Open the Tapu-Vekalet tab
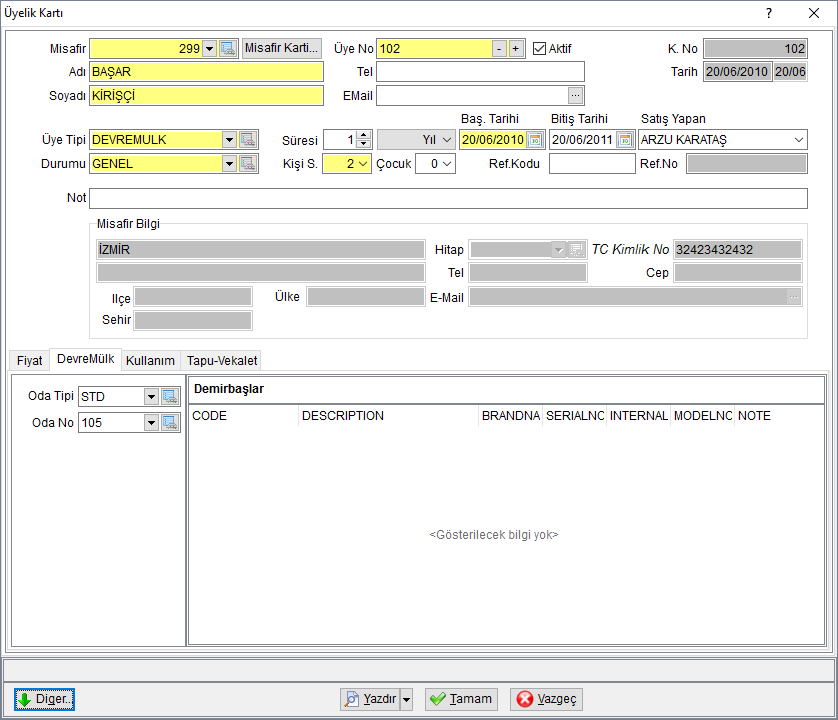The height and width of the screenshot is (720, 838). click(222, 361)
